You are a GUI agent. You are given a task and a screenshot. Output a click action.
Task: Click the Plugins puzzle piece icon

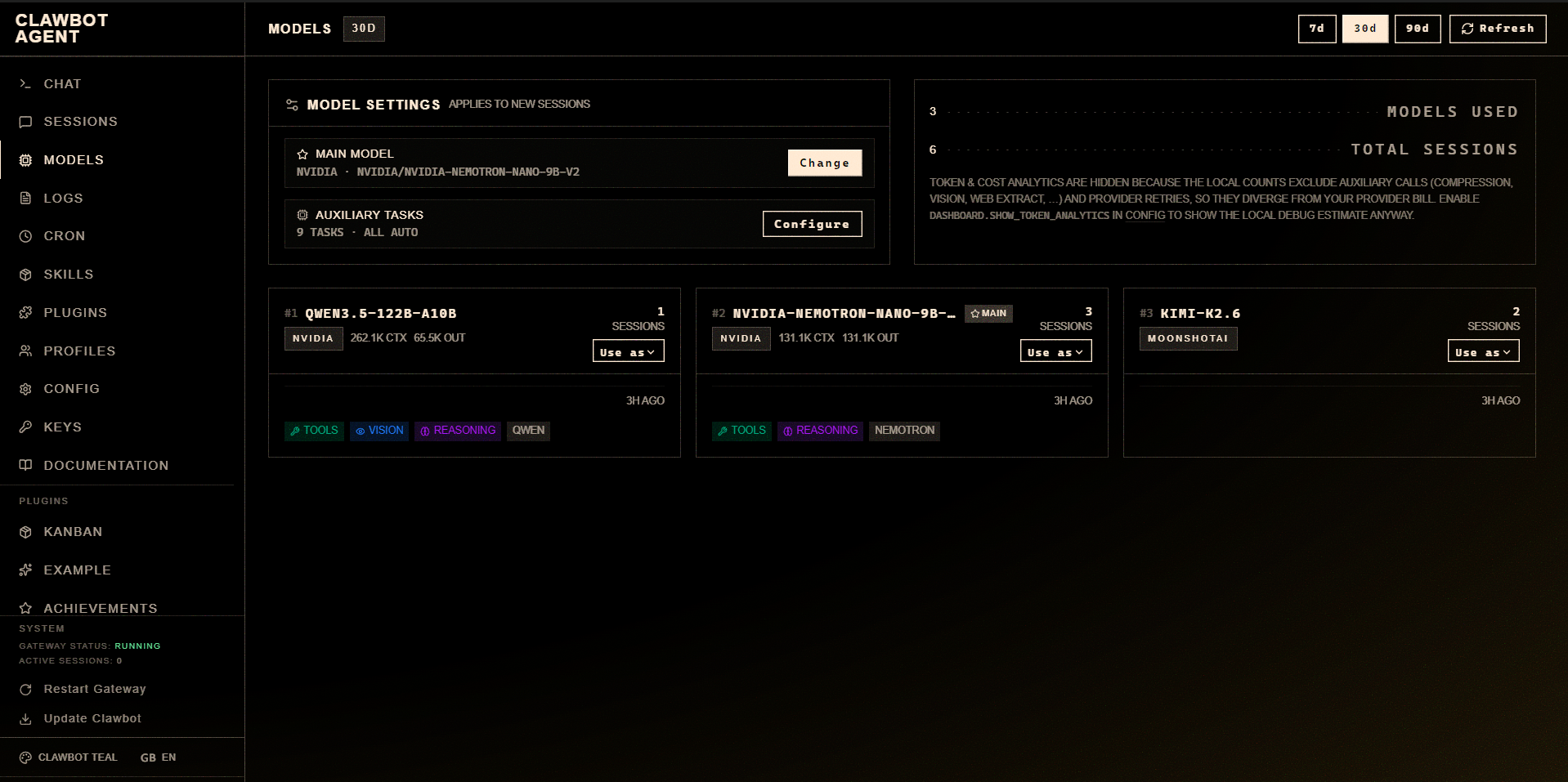click(x=25, y=312)
